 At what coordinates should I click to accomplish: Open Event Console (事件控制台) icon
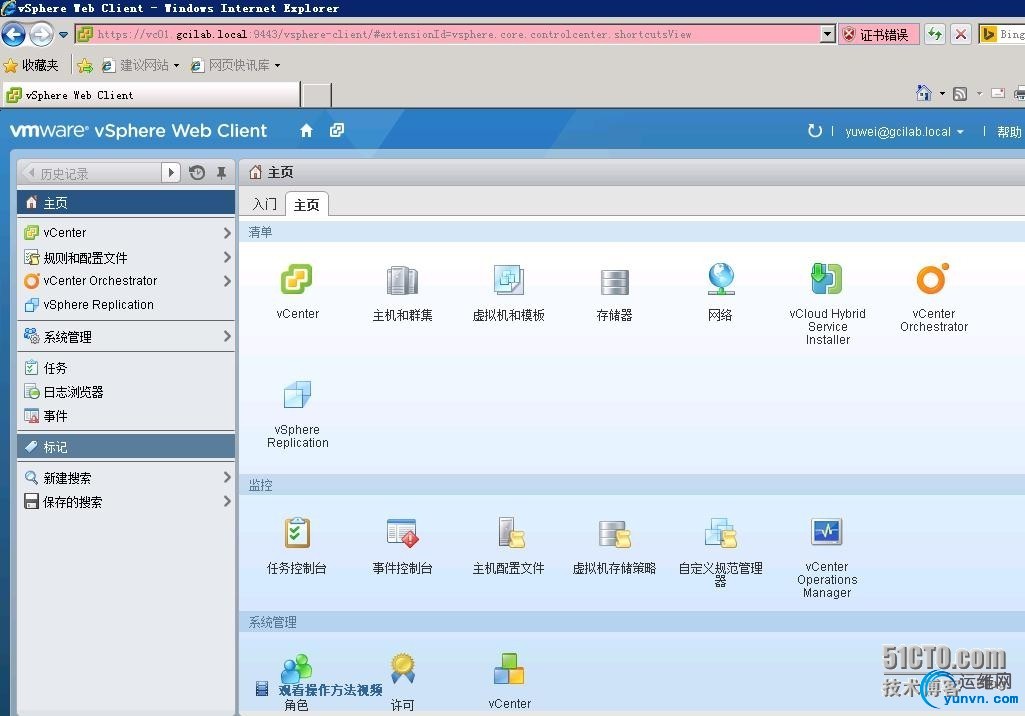click(402, 533)
